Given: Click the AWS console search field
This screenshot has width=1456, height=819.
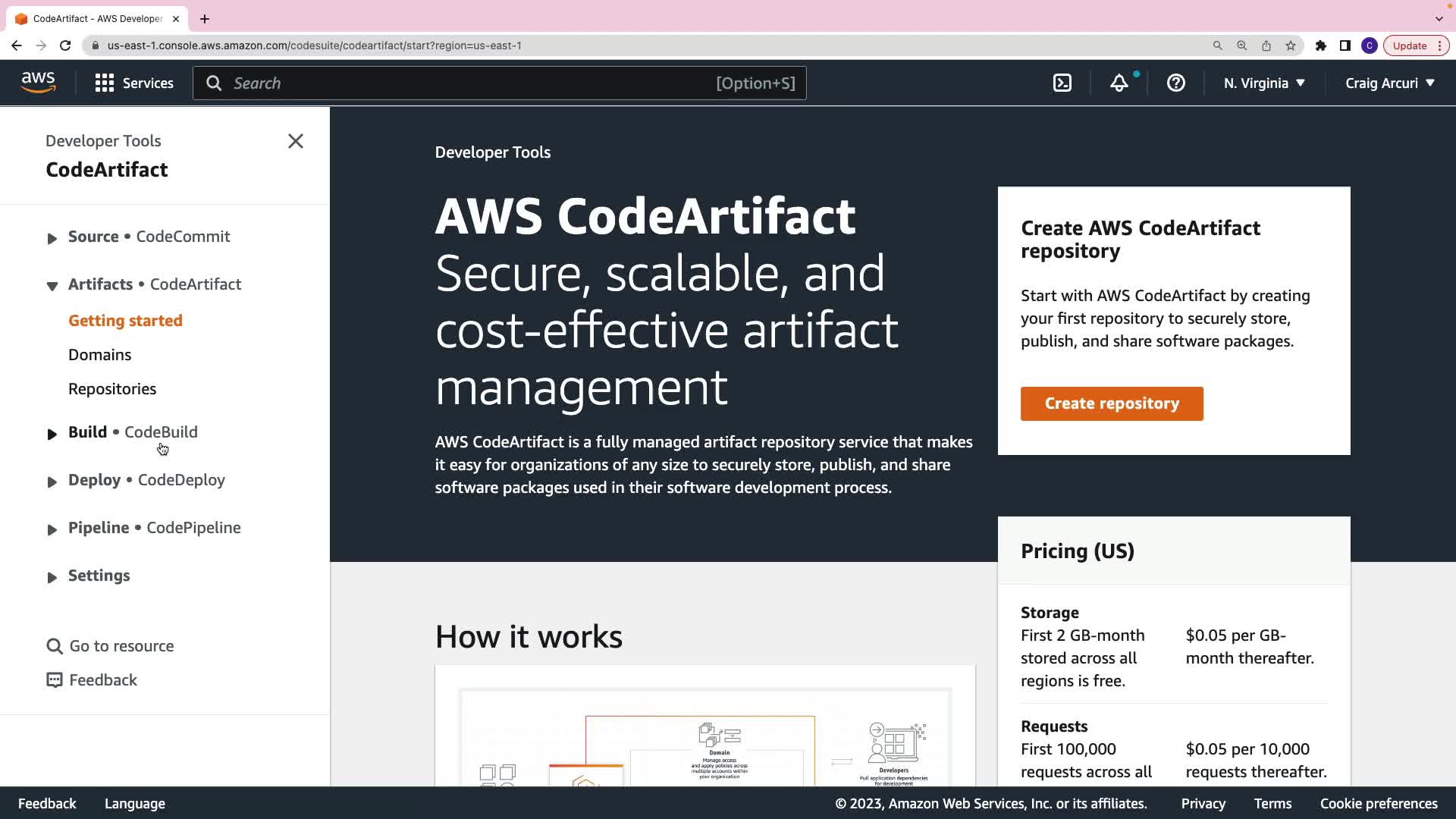Looking at the screenshot, I should coord(470,83).
